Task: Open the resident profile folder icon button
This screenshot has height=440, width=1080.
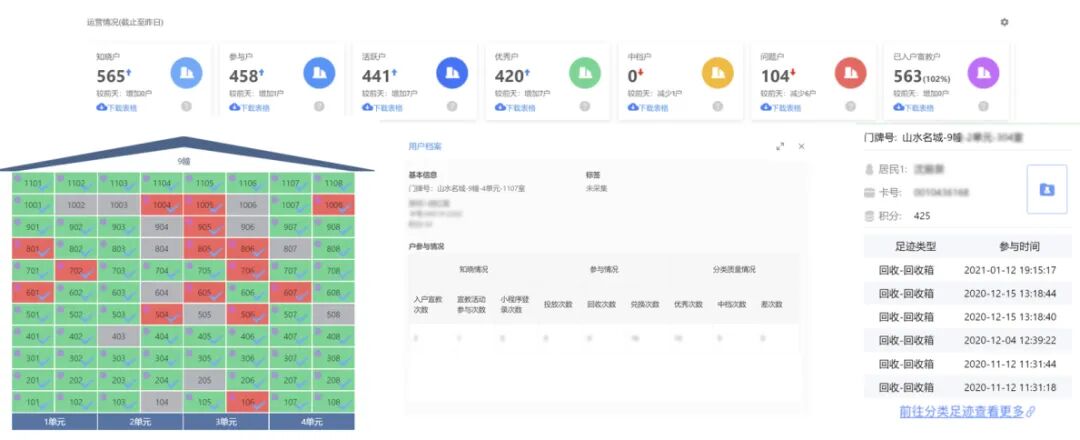Action: [x=1047, y=189]
